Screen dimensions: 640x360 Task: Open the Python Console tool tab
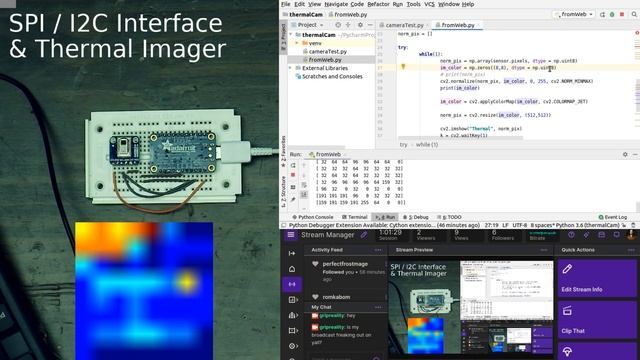click(x=313, y=217)
